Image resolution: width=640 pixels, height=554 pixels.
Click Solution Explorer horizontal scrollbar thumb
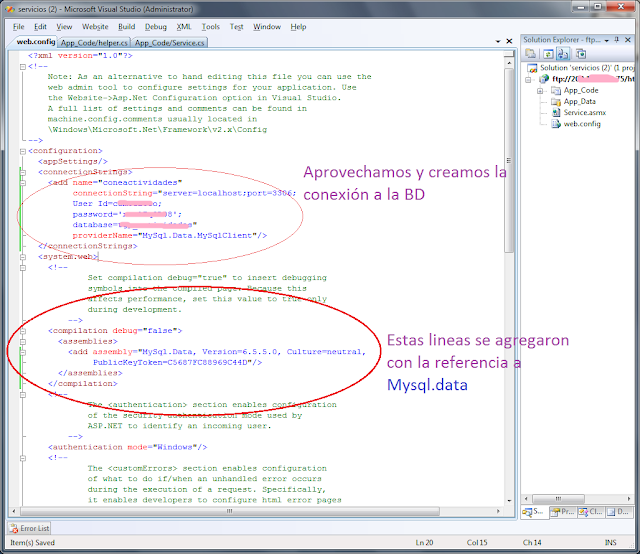(558, 498)
